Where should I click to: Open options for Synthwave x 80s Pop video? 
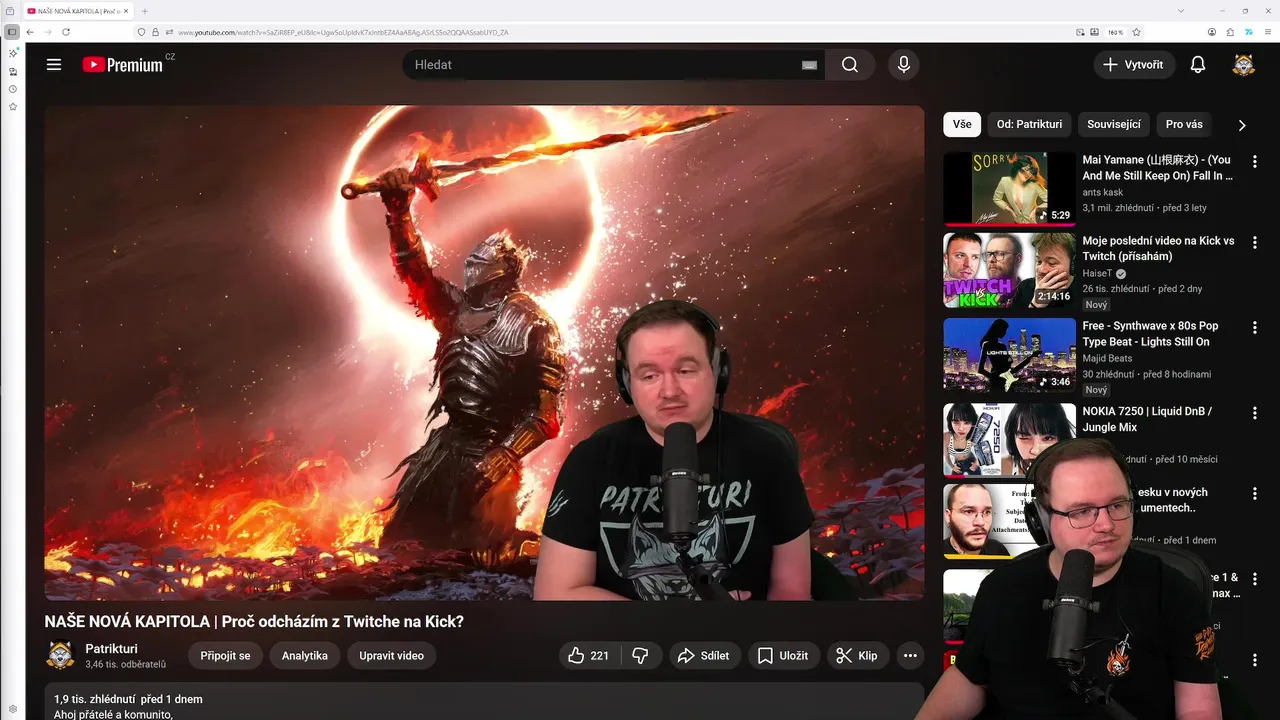click(1255, 328)
